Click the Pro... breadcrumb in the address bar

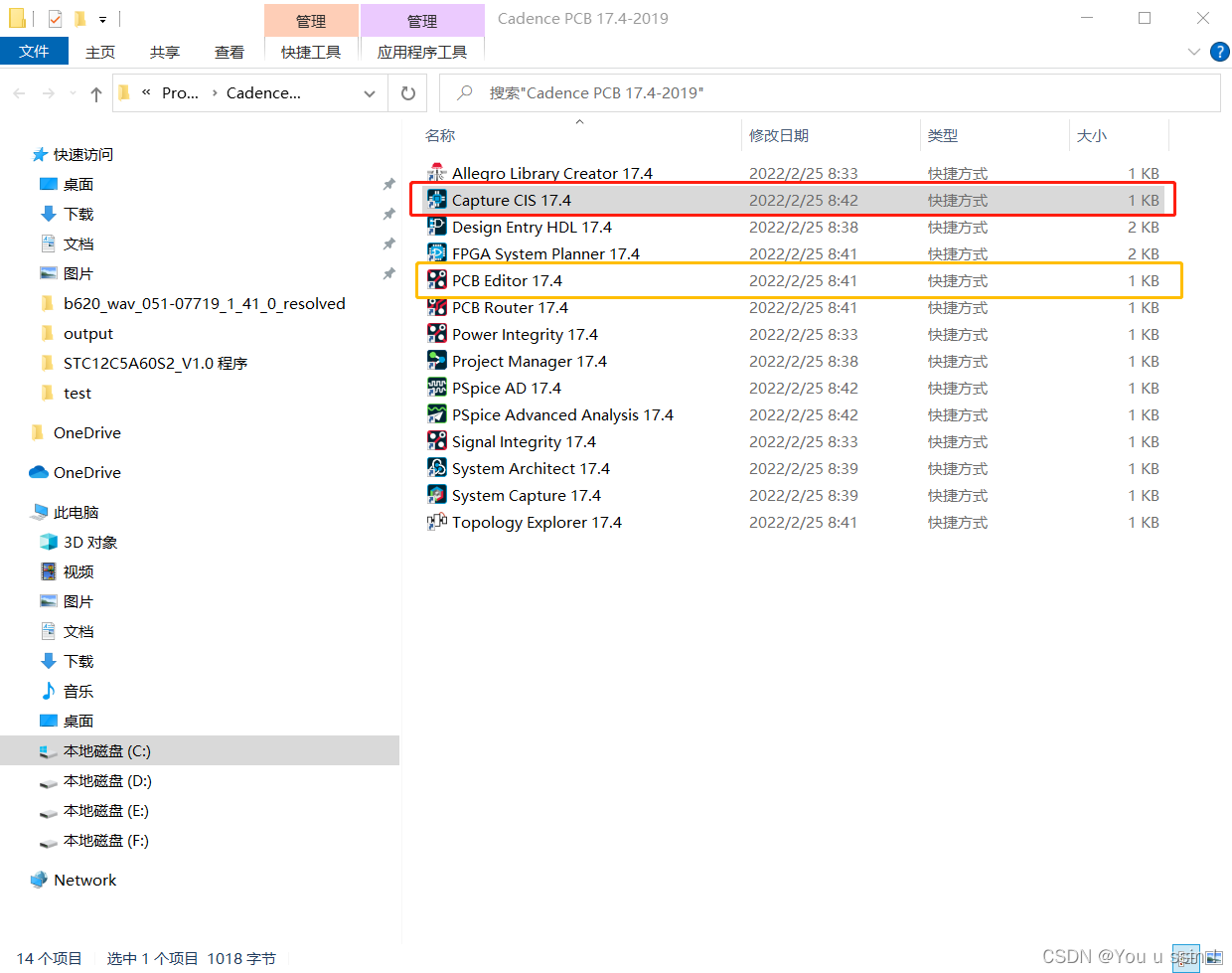(x=180, y=92)
